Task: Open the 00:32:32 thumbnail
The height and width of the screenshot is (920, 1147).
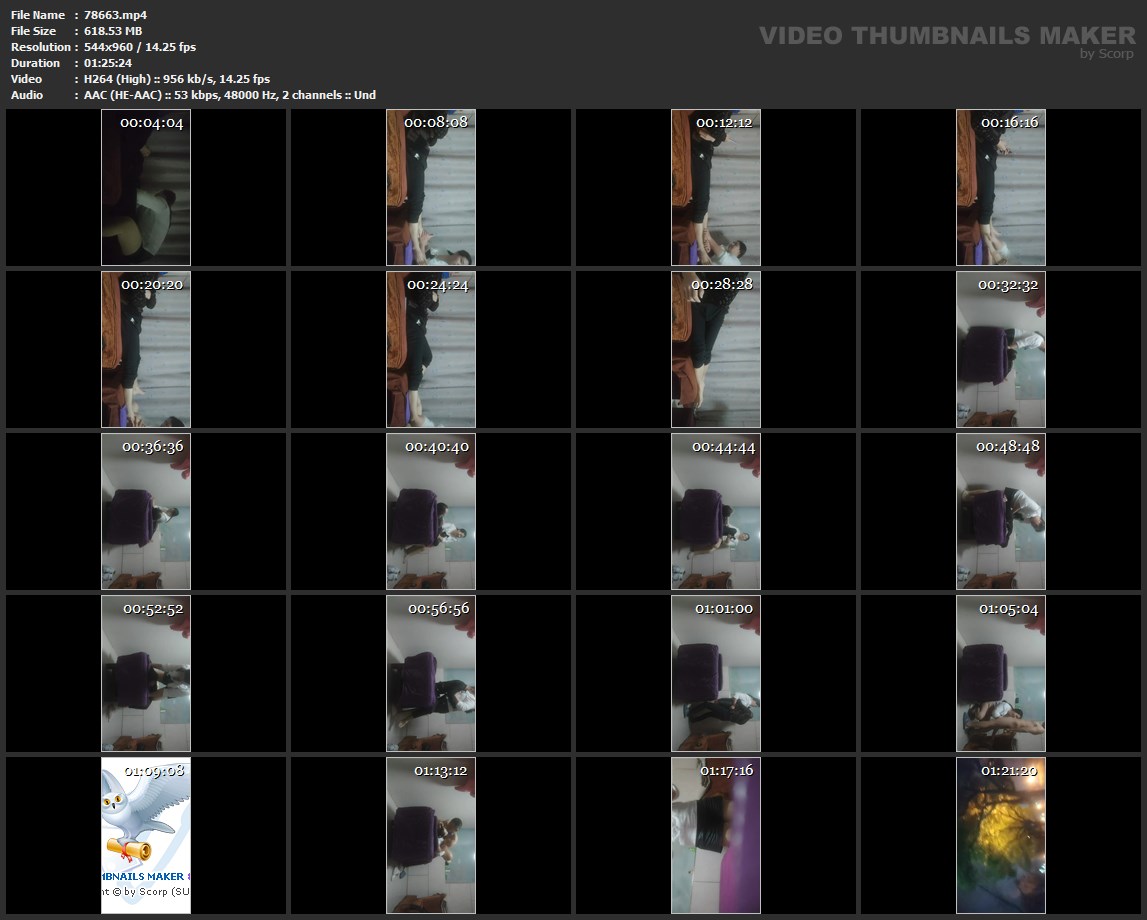Action: (x=1001, y=349)
